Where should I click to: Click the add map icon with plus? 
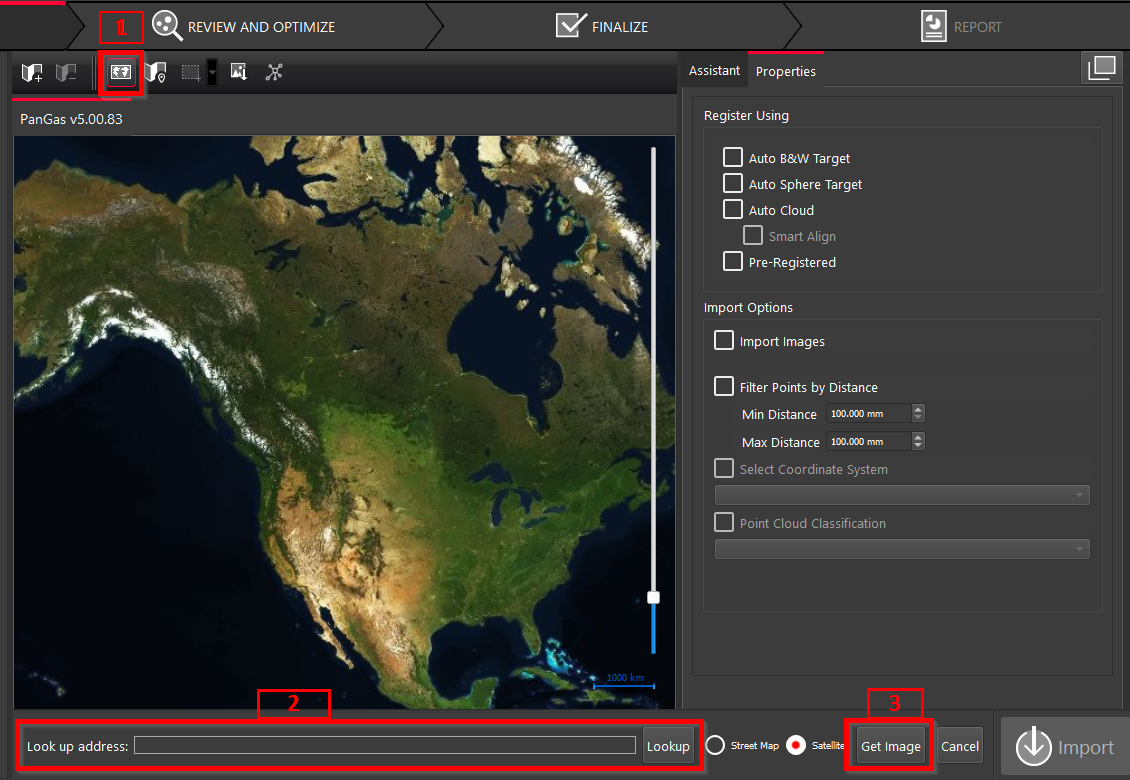tap(32, 73)
